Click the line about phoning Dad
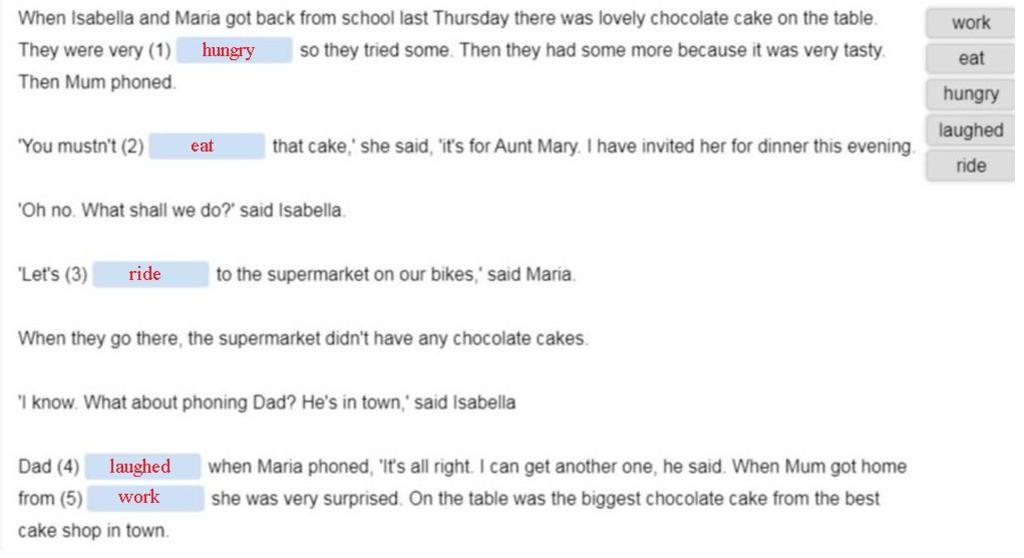This screenshot has height=558, width=1024. tap(266, 402)
